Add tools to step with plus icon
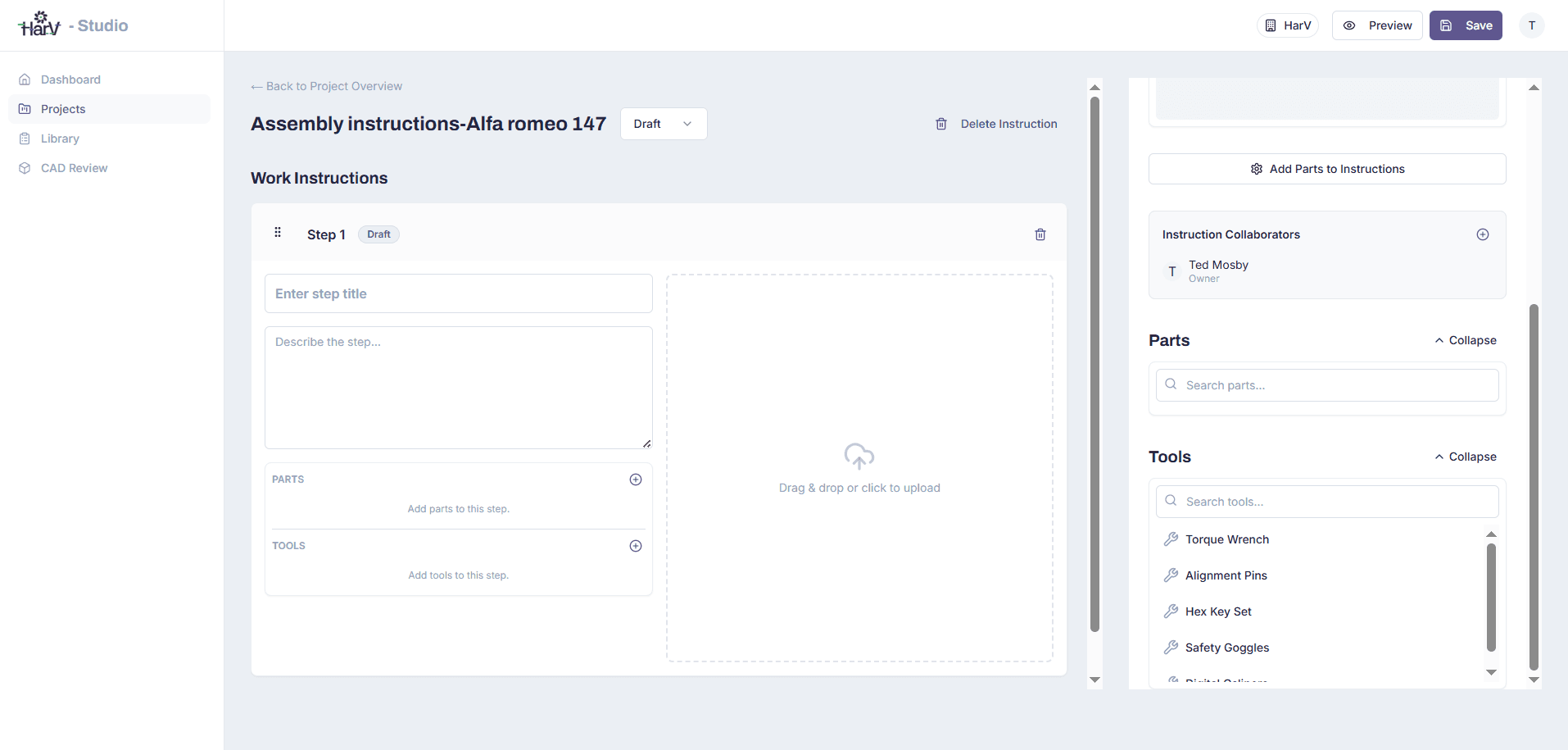 [x=636, y=546]
